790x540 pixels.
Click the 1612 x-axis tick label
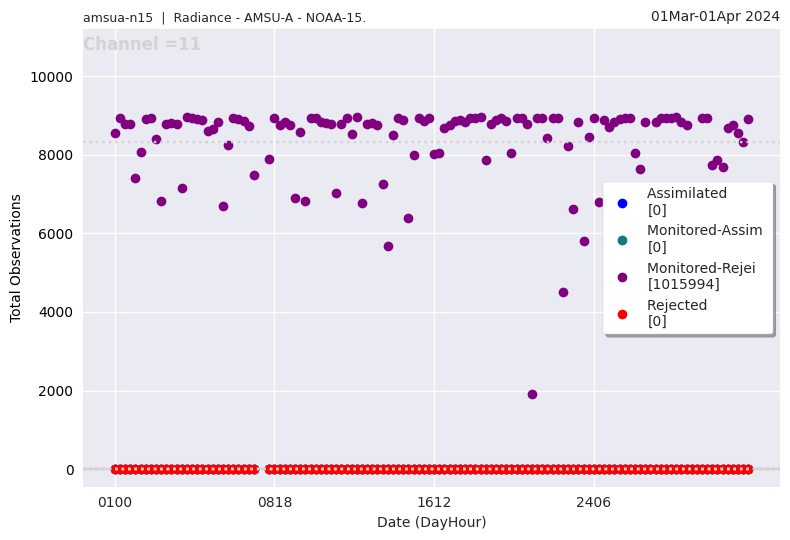(434, 502)
